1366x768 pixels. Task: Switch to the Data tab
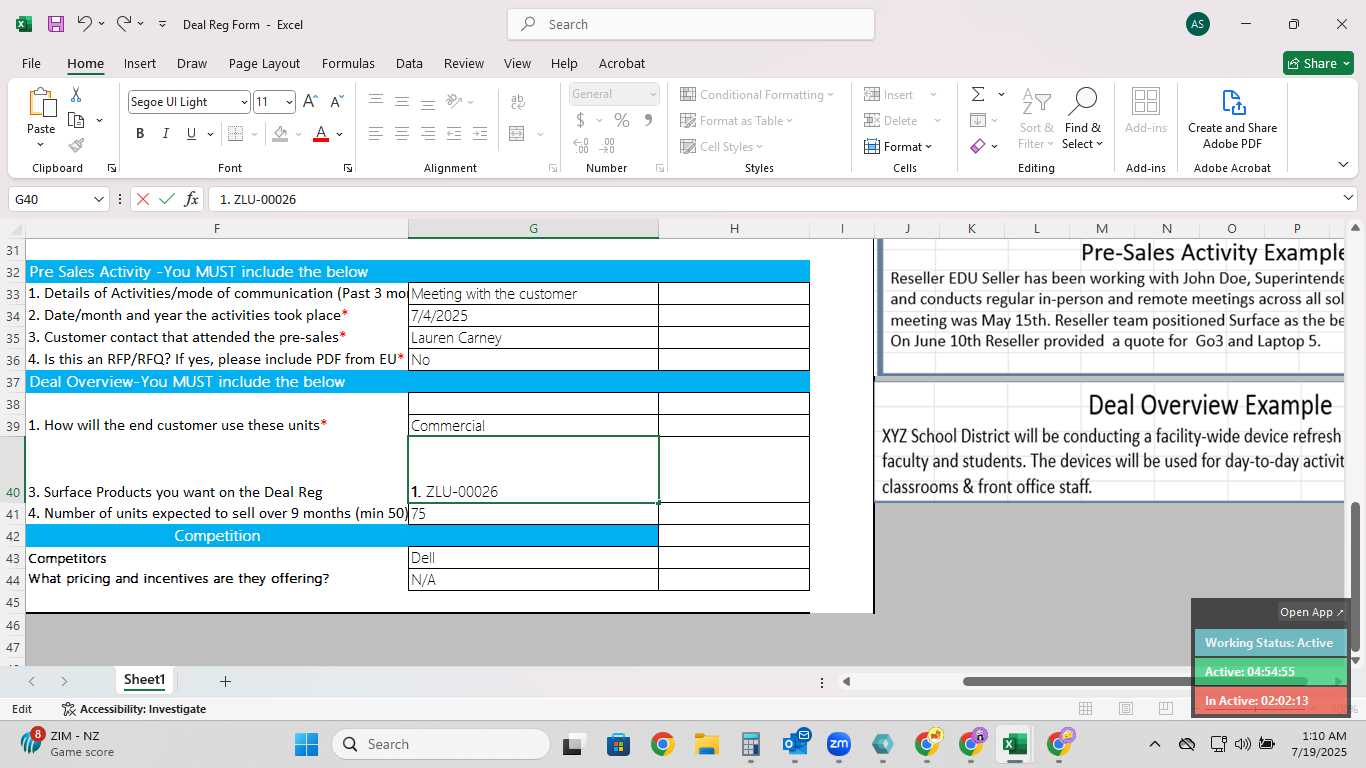(x=409, y=63)
